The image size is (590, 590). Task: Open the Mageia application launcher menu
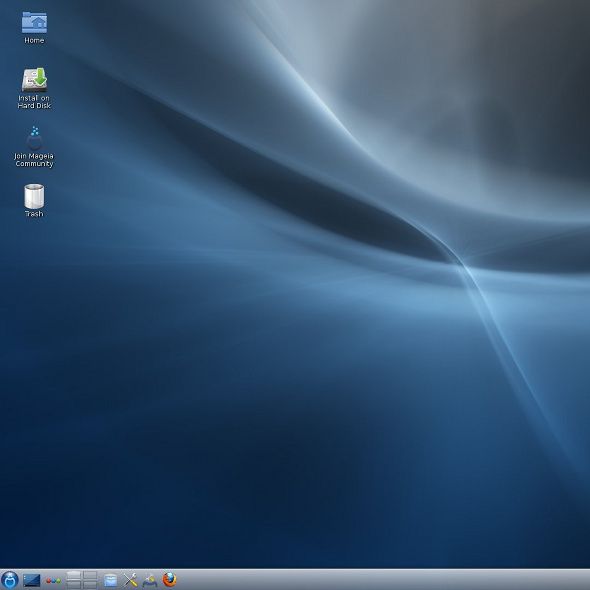[x=10, y=580]
